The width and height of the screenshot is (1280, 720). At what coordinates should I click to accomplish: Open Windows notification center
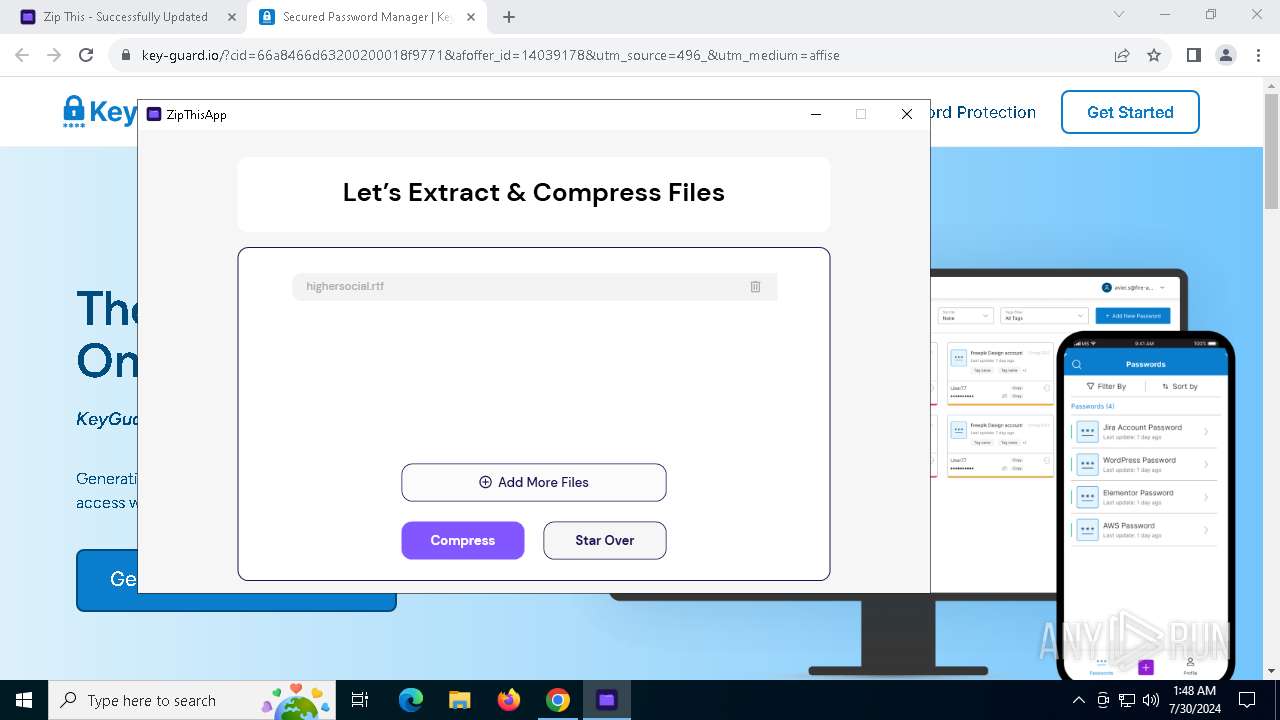[1247, 700]
